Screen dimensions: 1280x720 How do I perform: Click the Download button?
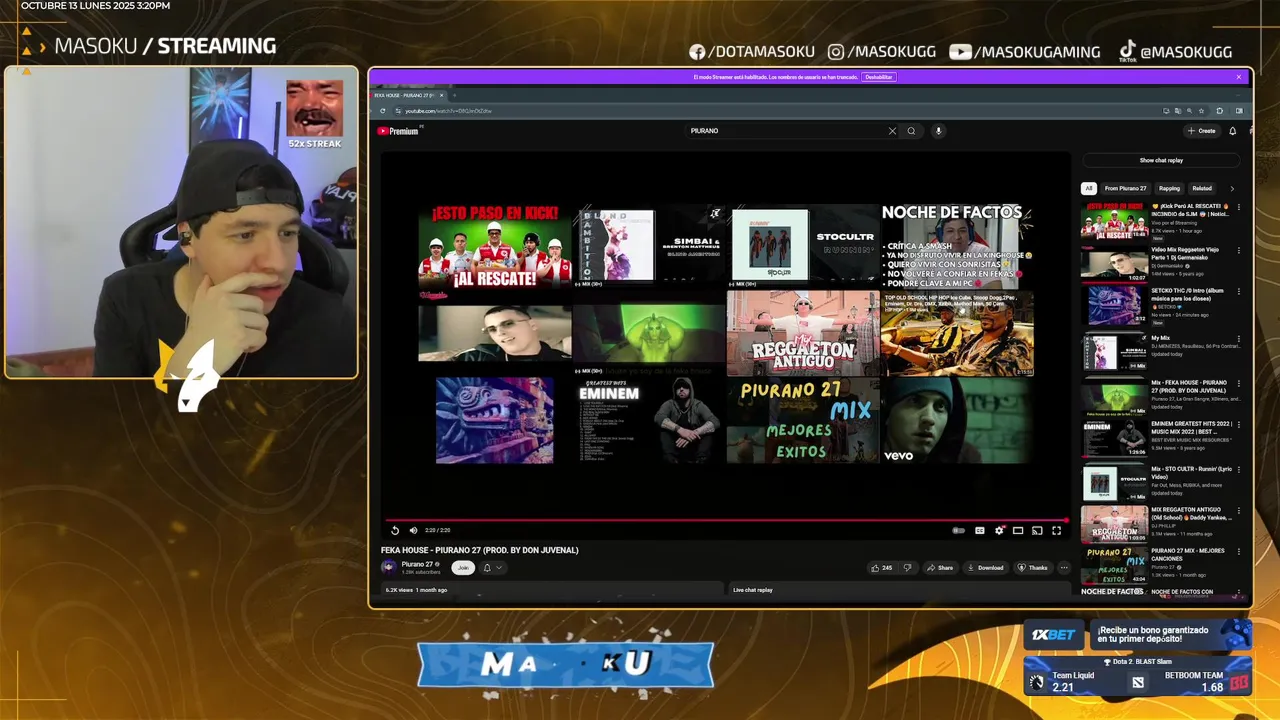[x=985, y=568]
